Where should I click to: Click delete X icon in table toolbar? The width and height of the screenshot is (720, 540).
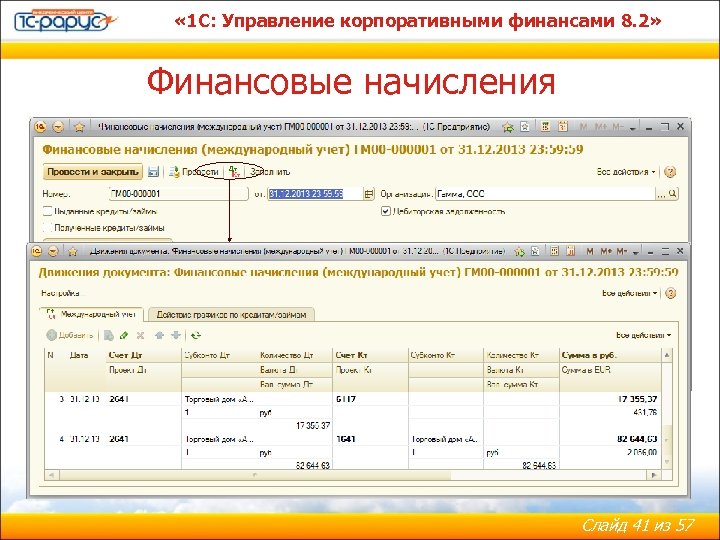140,336
